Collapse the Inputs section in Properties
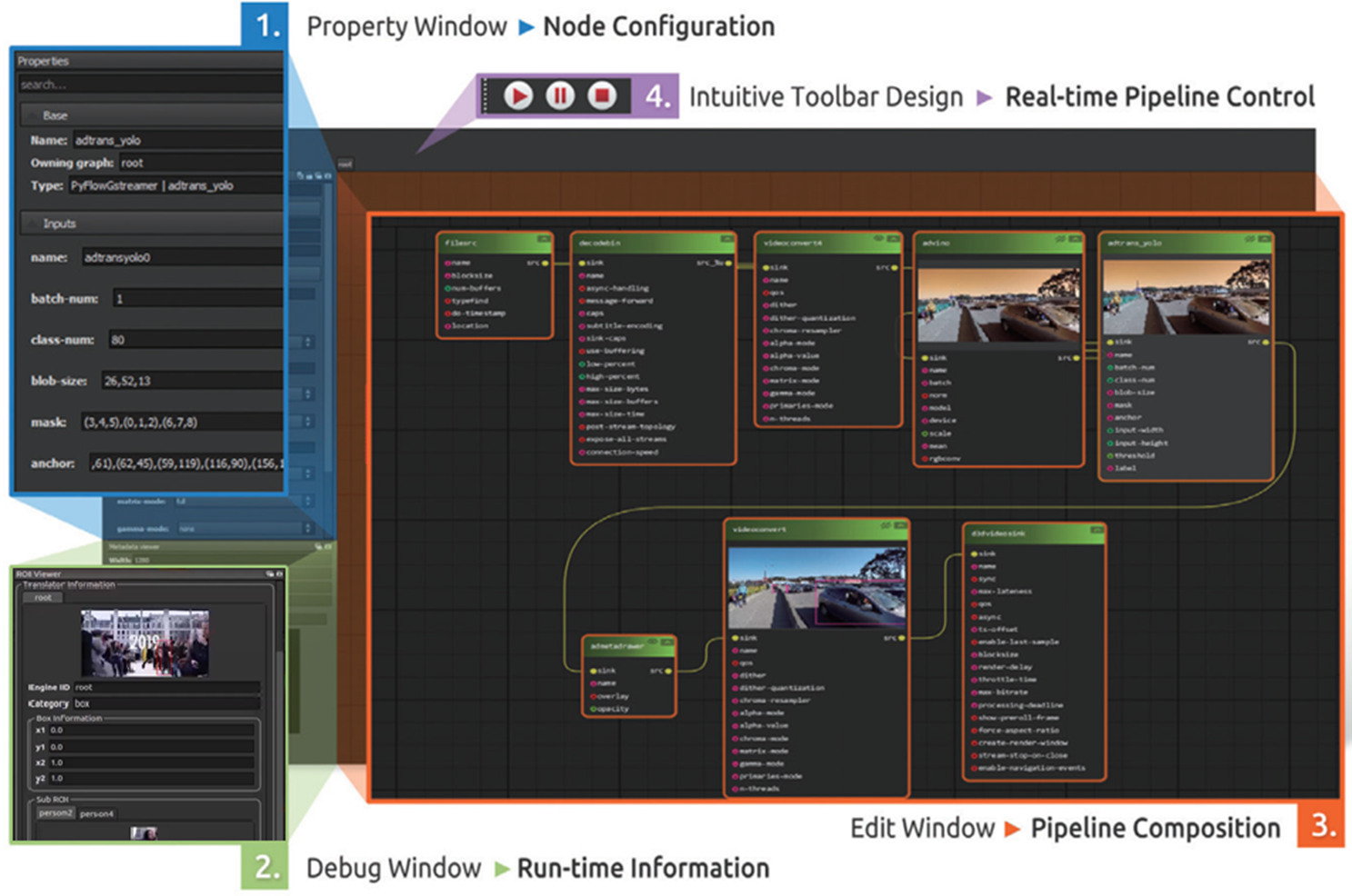The height and width of the screenshot is (896, 1352). (33, 224)
